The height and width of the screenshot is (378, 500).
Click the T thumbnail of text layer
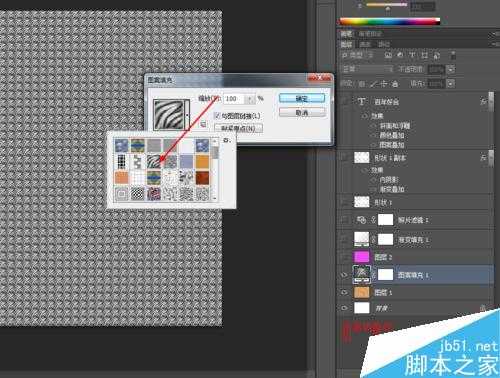(362, 101)
